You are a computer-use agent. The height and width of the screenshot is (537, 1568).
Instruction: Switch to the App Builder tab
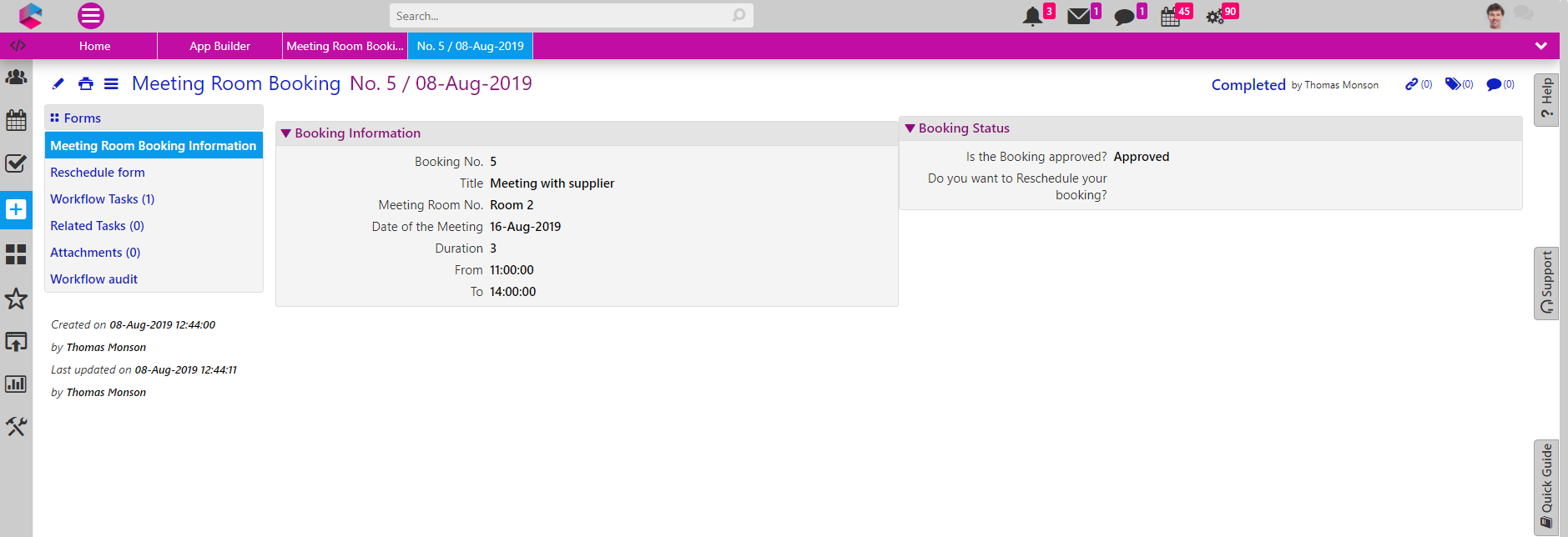[219, 46]
